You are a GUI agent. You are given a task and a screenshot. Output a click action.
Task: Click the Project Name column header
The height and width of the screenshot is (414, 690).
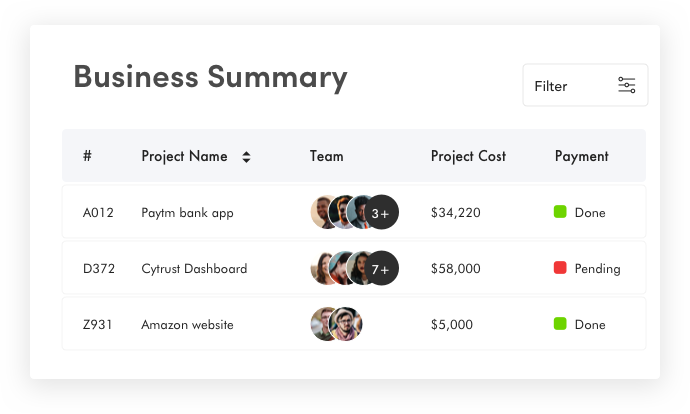point(184,156)
